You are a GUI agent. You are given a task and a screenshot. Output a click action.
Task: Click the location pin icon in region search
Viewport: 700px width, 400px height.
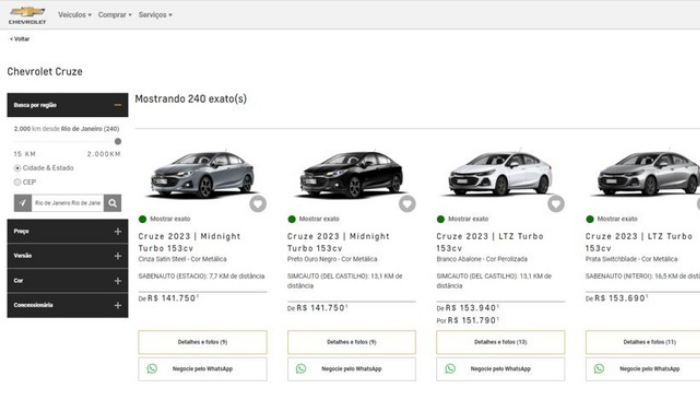(x=23, y=202)
